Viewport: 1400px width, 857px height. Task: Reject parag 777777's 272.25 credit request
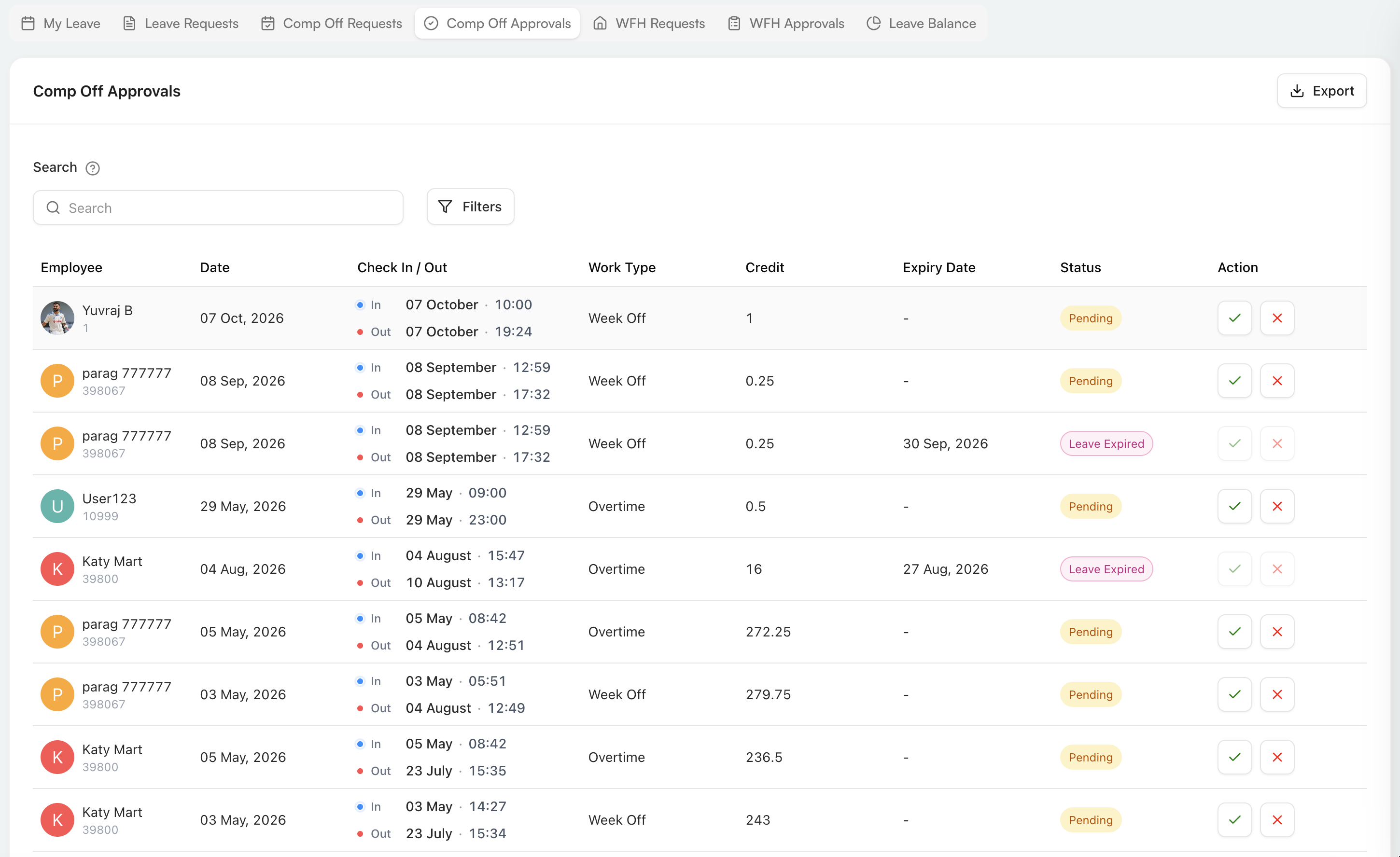pyautogui.click(x=1277, y=632)
